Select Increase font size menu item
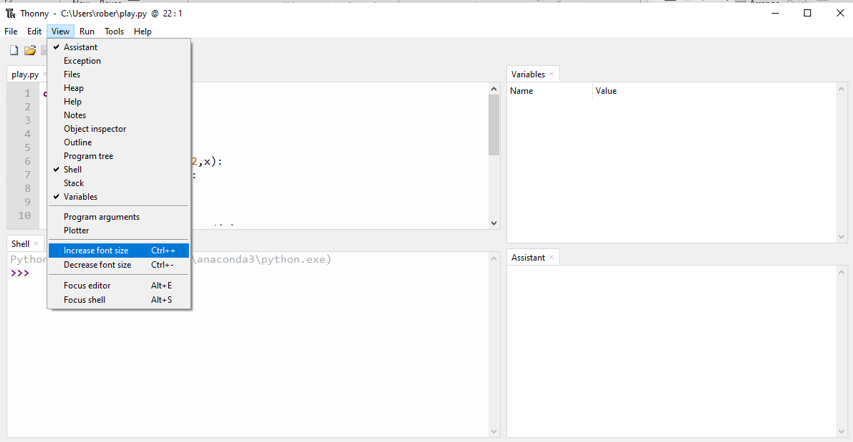 pyautogui.click(x=96, y=251)
